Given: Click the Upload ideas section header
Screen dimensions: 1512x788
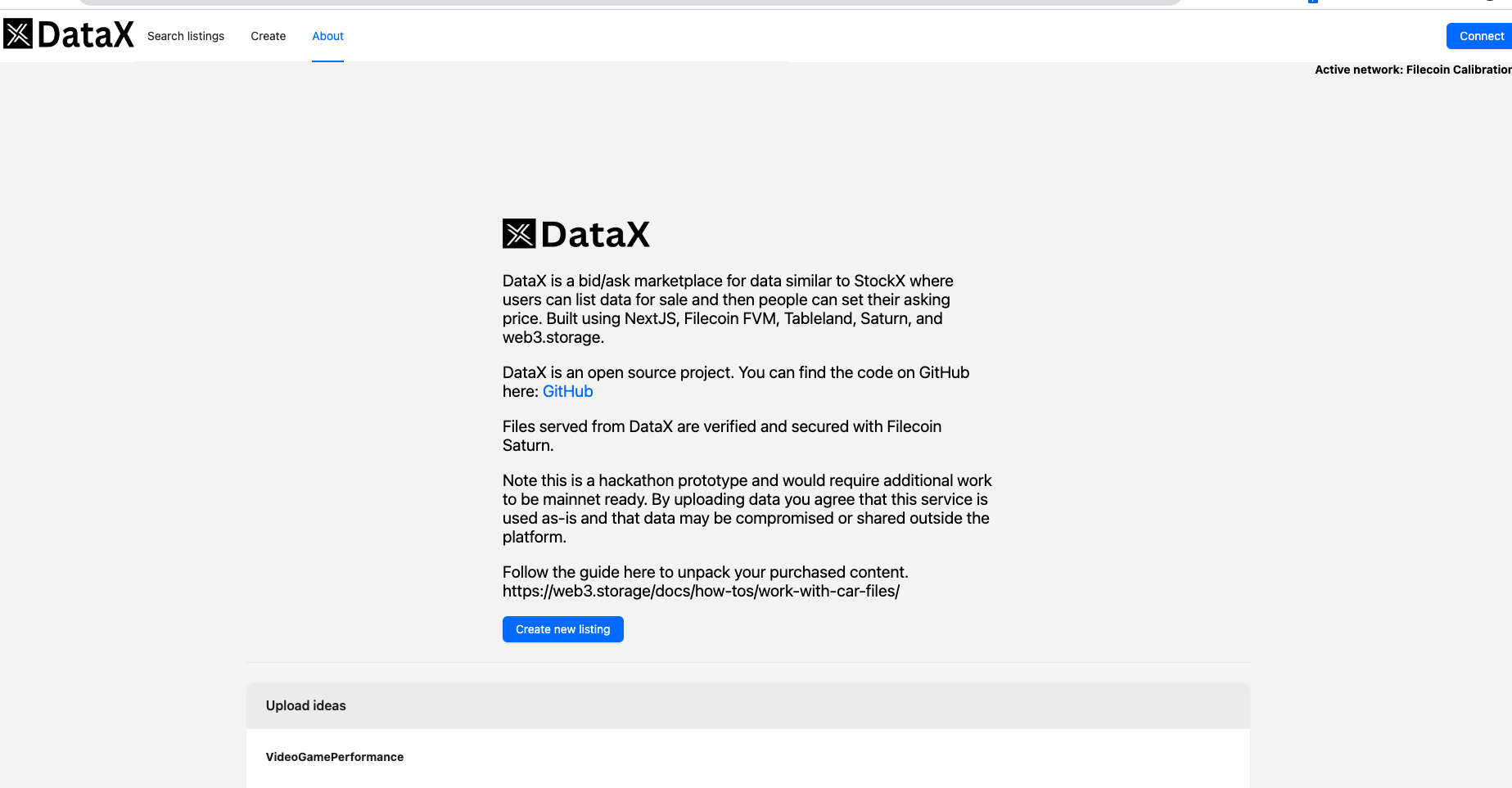Looking at the screenshot, I should click(747, 705).
